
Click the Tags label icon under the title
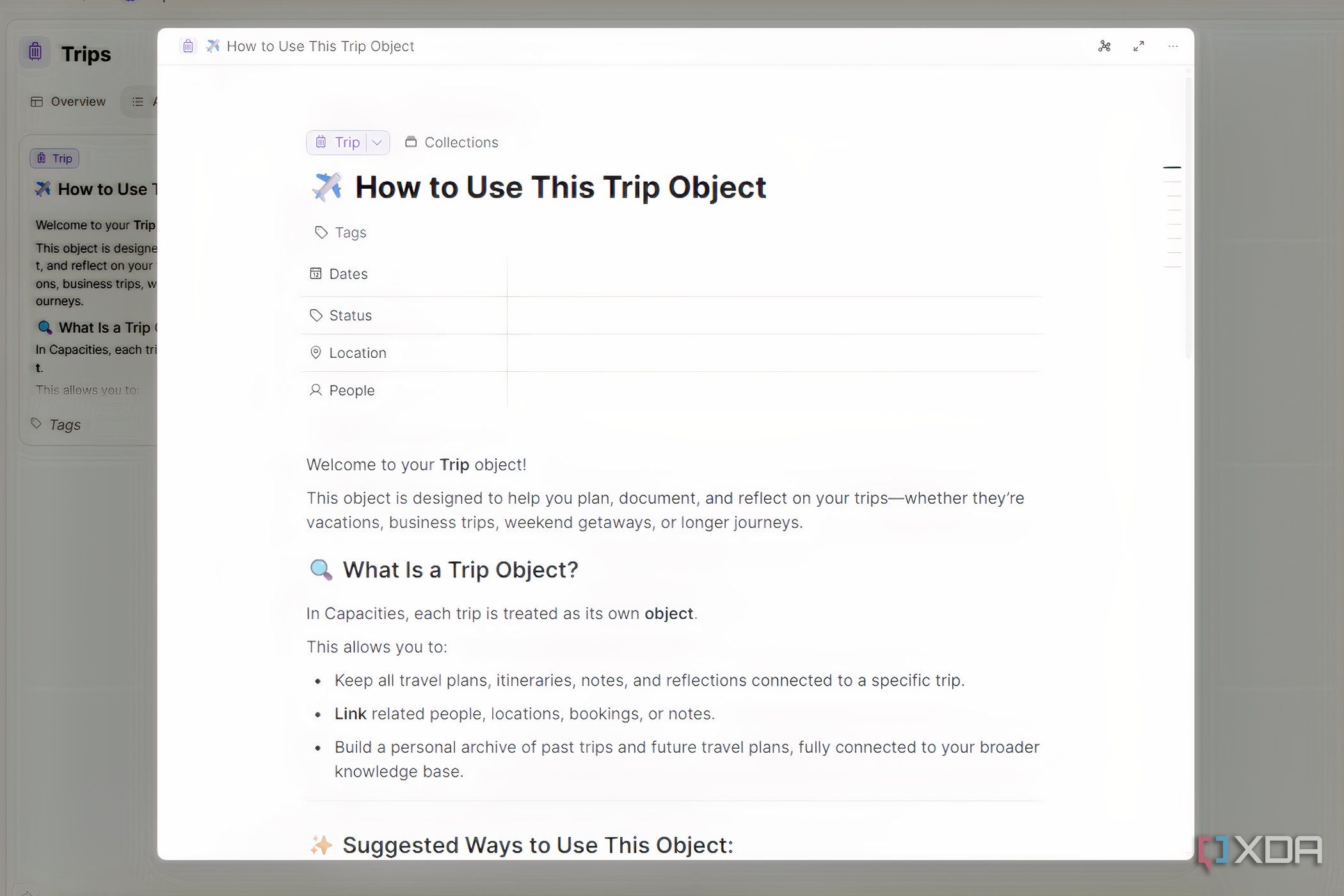pos(321,232)
